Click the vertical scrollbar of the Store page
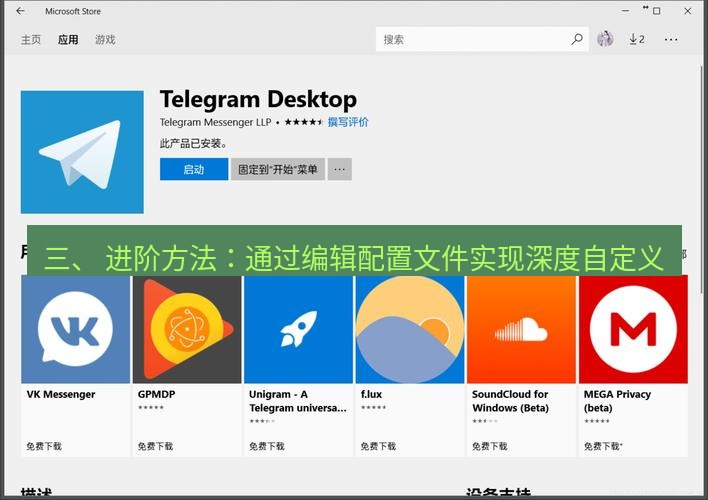This screenshot has width=708, height=500. [x=701, y=181]
